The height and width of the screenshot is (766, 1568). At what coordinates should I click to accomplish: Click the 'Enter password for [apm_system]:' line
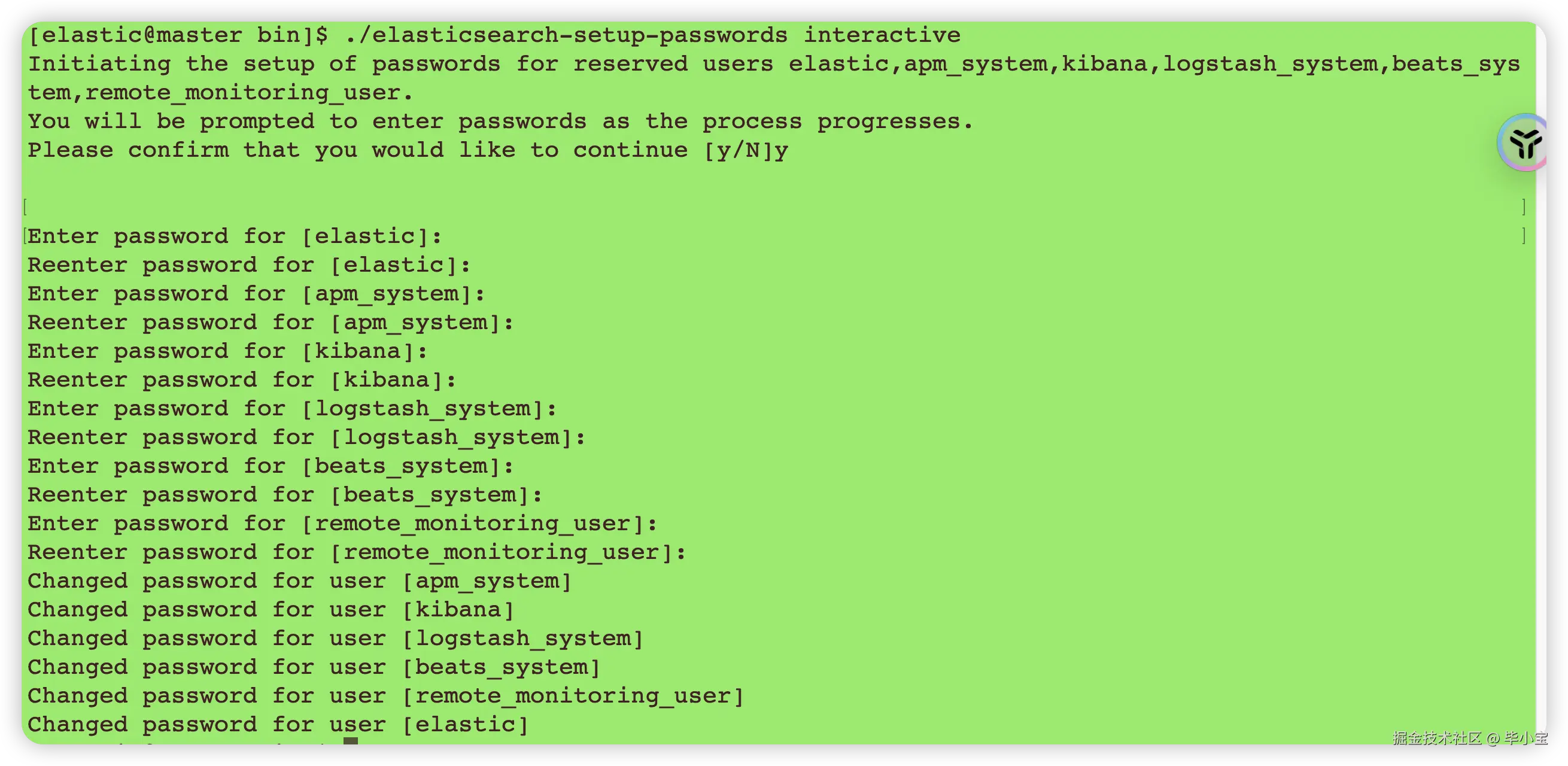point(256,294)
